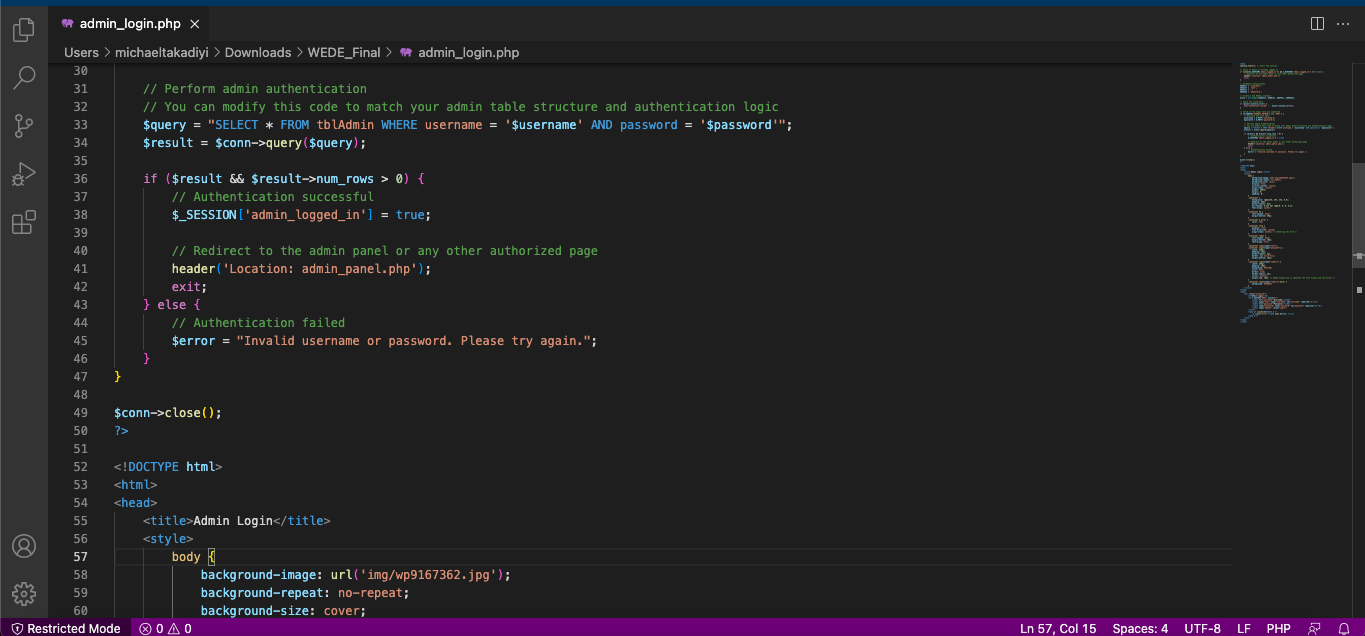The image size is (1365, 636).
Task: Open the Explorer view in activity bar
Action: pyautogui.click(x=24, y=31)
